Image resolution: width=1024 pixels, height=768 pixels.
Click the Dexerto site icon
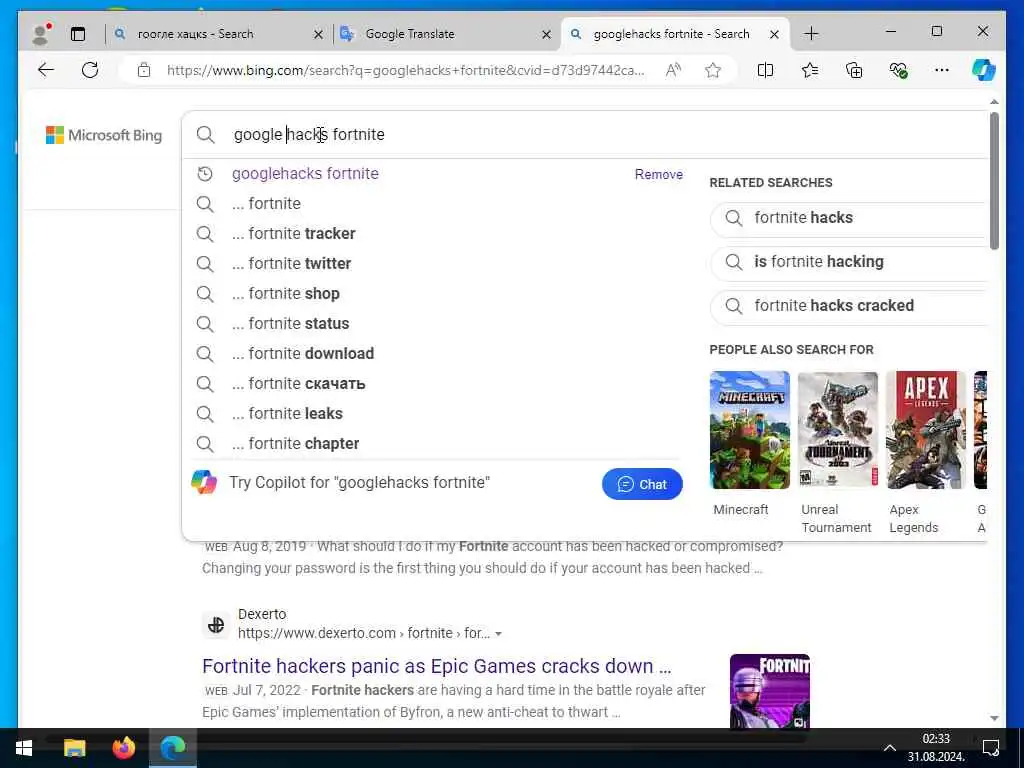tap(216, 625)
